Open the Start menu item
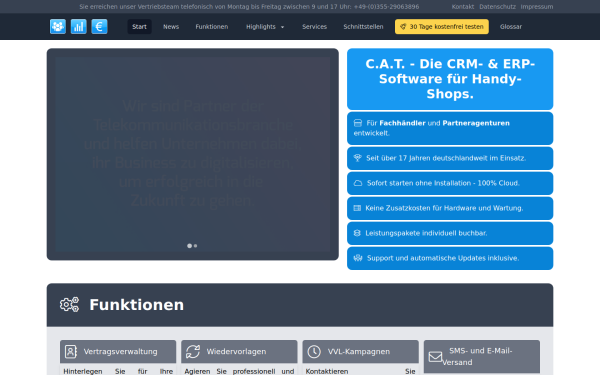The image size is (600, 375). pyautogui.click(x=139, y=26)
